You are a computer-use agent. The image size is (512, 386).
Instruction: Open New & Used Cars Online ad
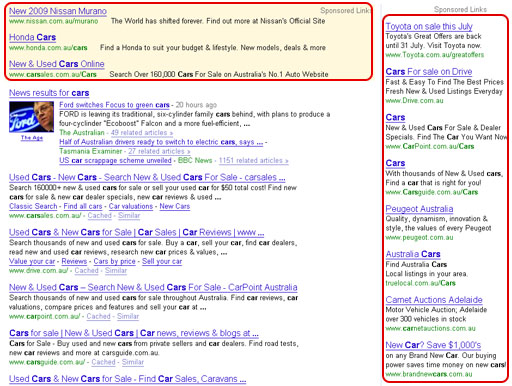click(57, 64)
